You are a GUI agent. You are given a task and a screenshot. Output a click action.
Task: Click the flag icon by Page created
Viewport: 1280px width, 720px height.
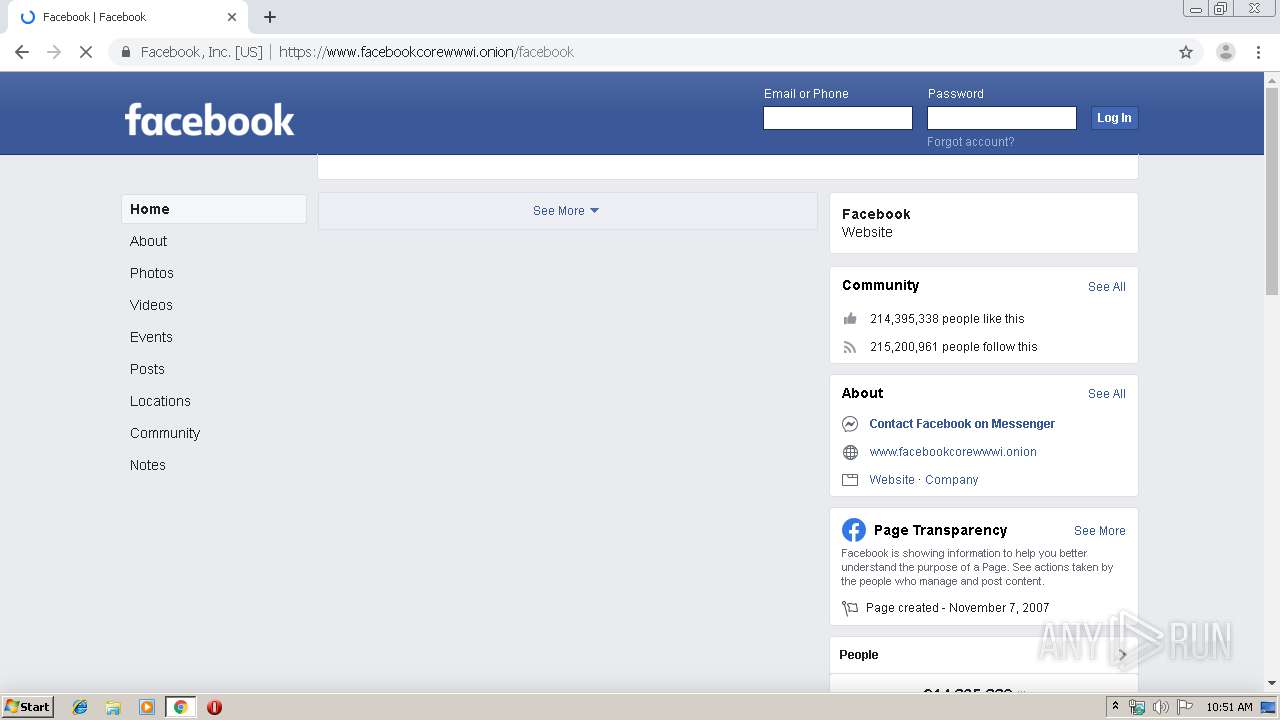(x=850, y=608)
